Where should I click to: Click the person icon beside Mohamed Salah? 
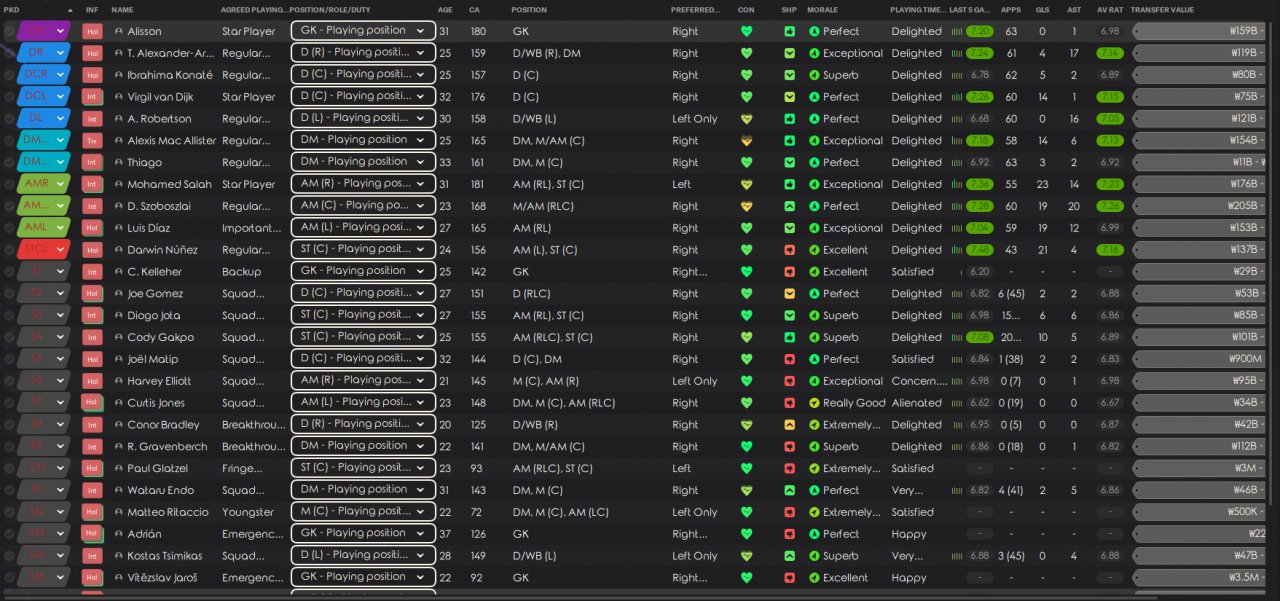click(120, 184)
